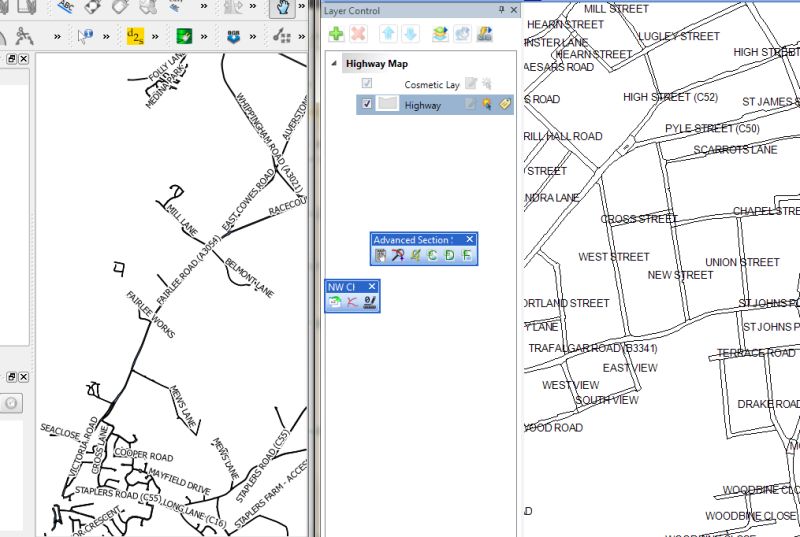Click the red X Remove Layer icon
Screen dimensions: 800x537
click(359, 34)
